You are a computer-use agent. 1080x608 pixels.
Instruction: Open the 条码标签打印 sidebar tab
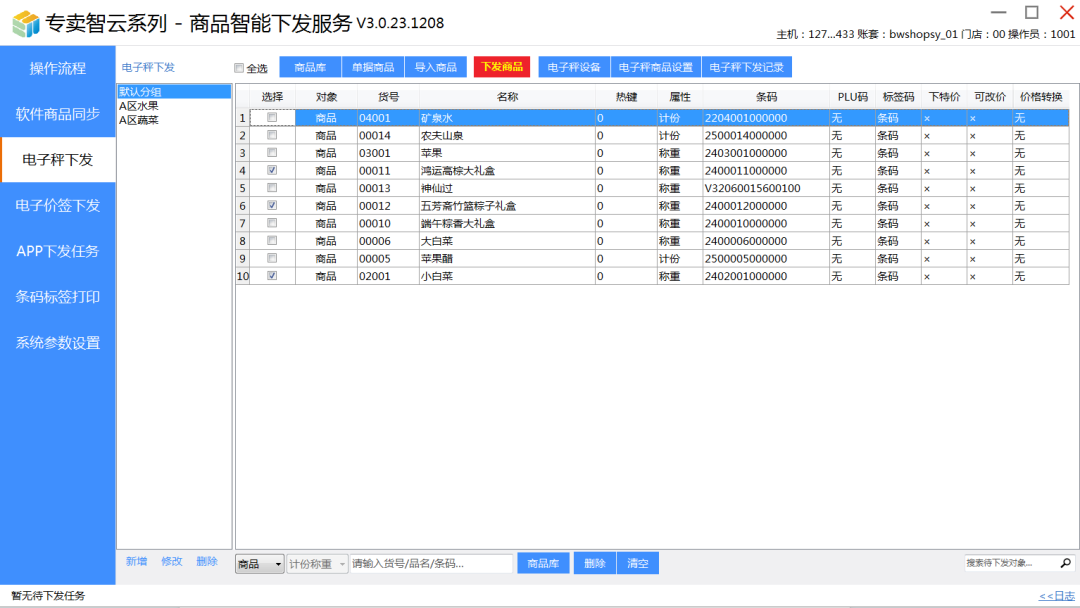58,297
